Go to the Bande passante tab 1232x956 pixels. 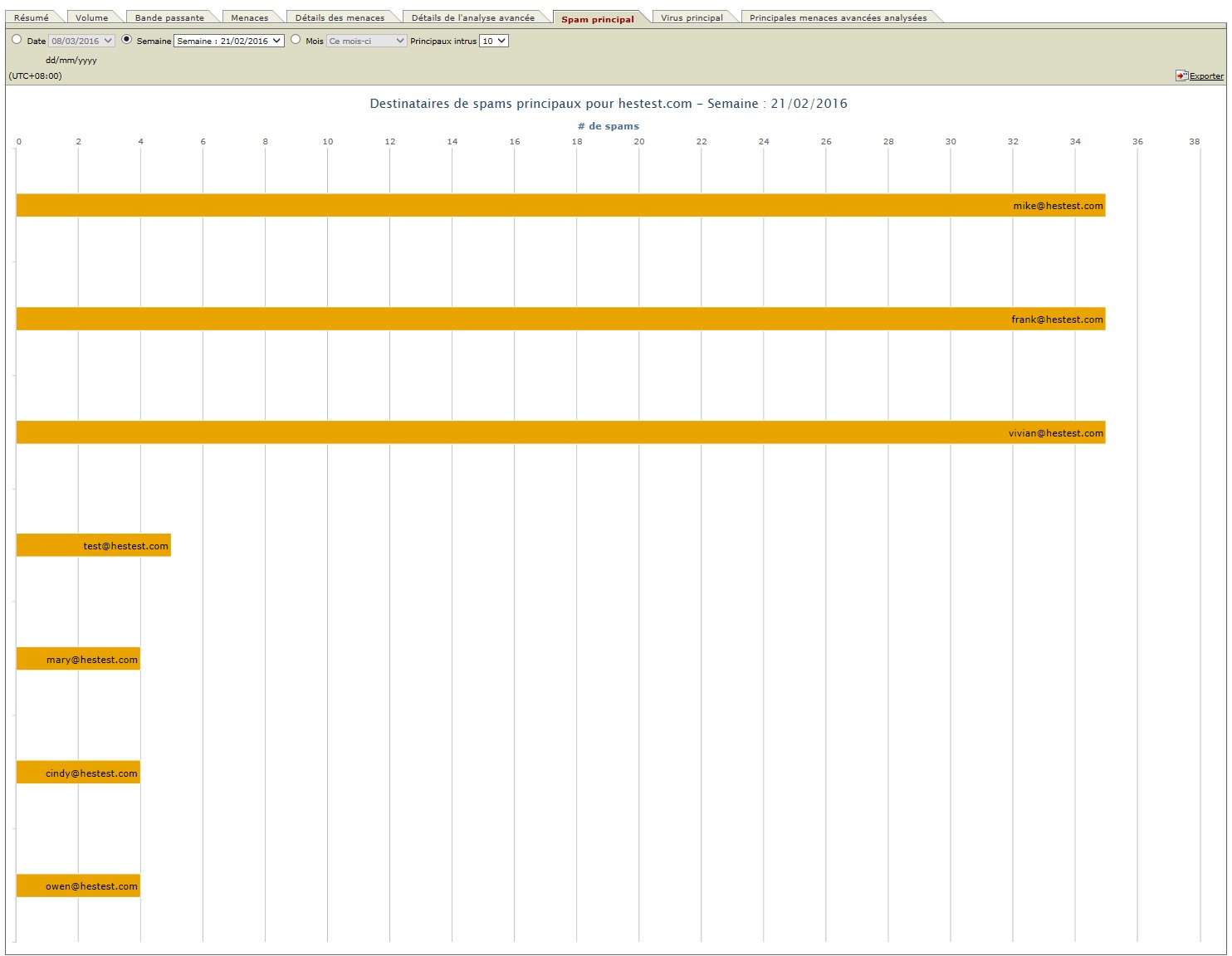pos(169,17)
